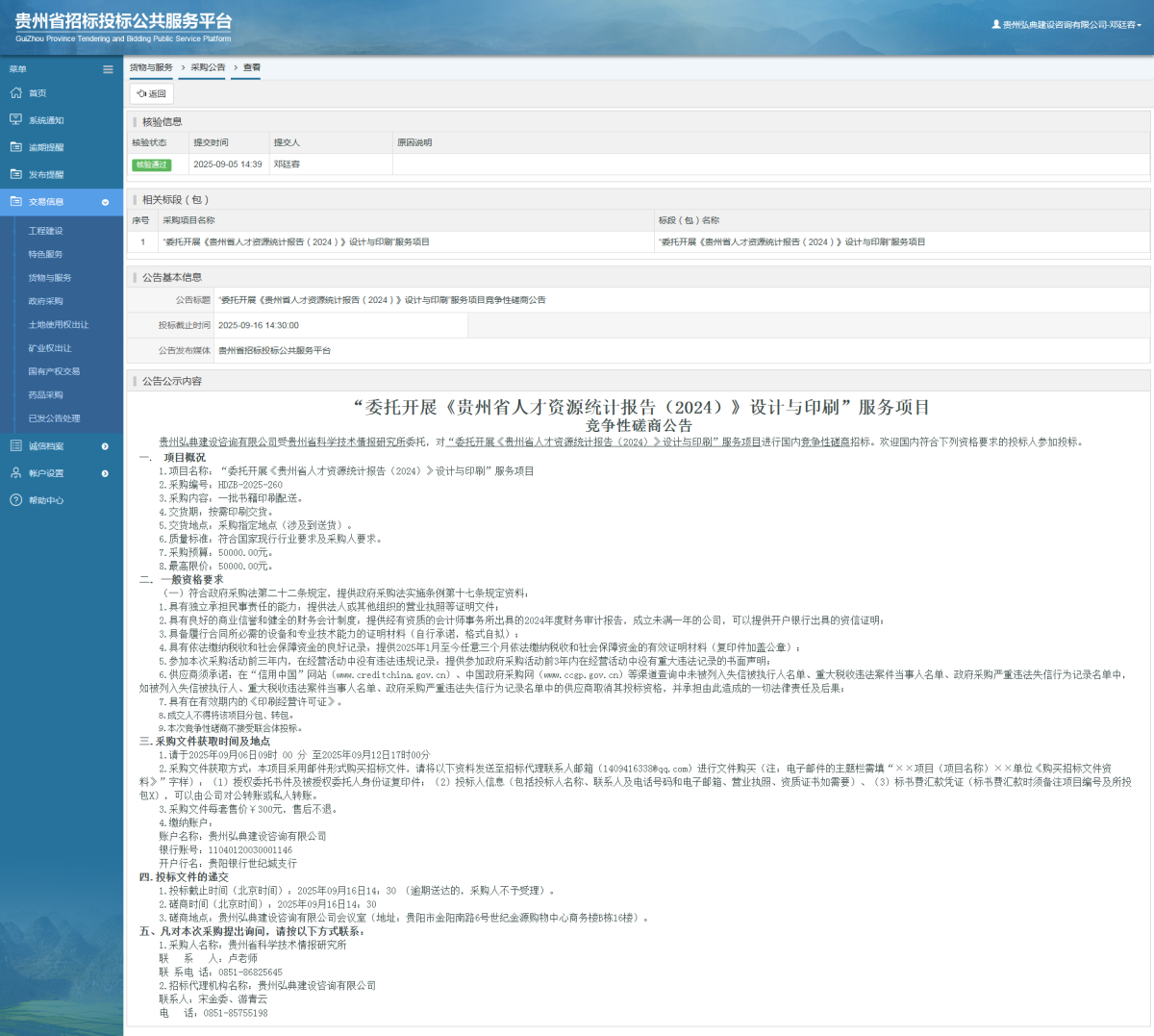Click the 逾期提醒 reminder icon
The image size is (1154, 1036).
click(15, 146)
